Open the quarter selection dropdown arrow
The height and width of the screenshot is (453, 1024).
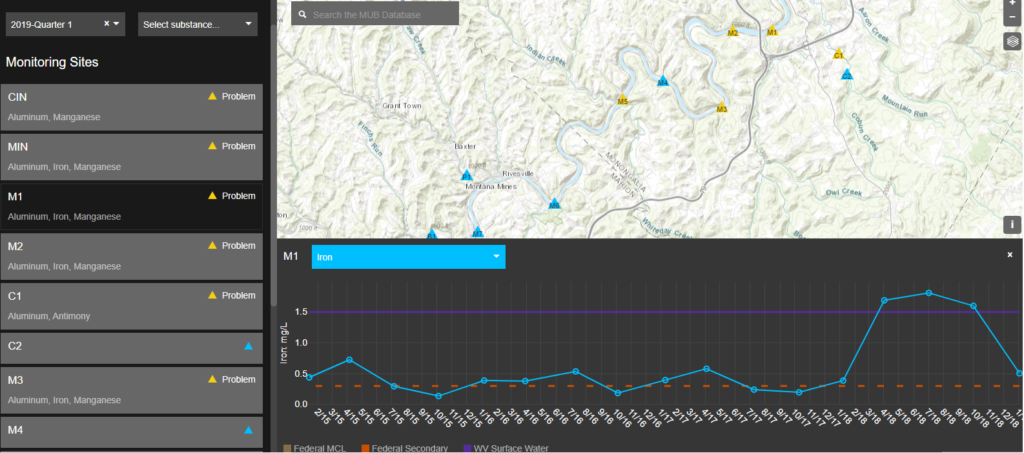(x=116, y=24)
